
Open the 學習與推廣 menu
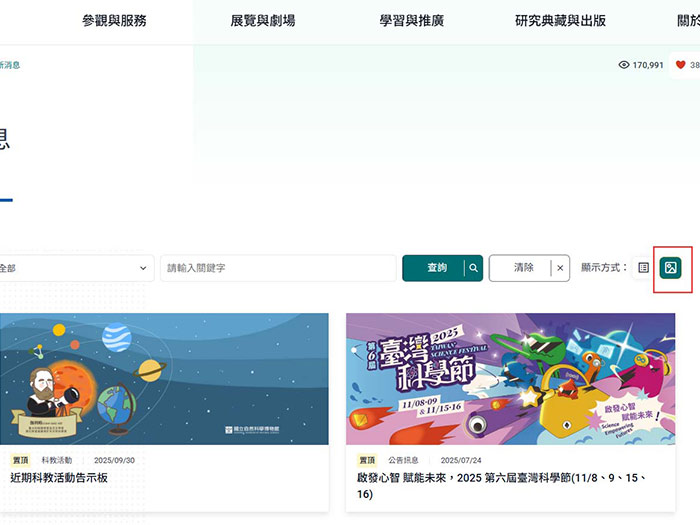click(412, 21)
